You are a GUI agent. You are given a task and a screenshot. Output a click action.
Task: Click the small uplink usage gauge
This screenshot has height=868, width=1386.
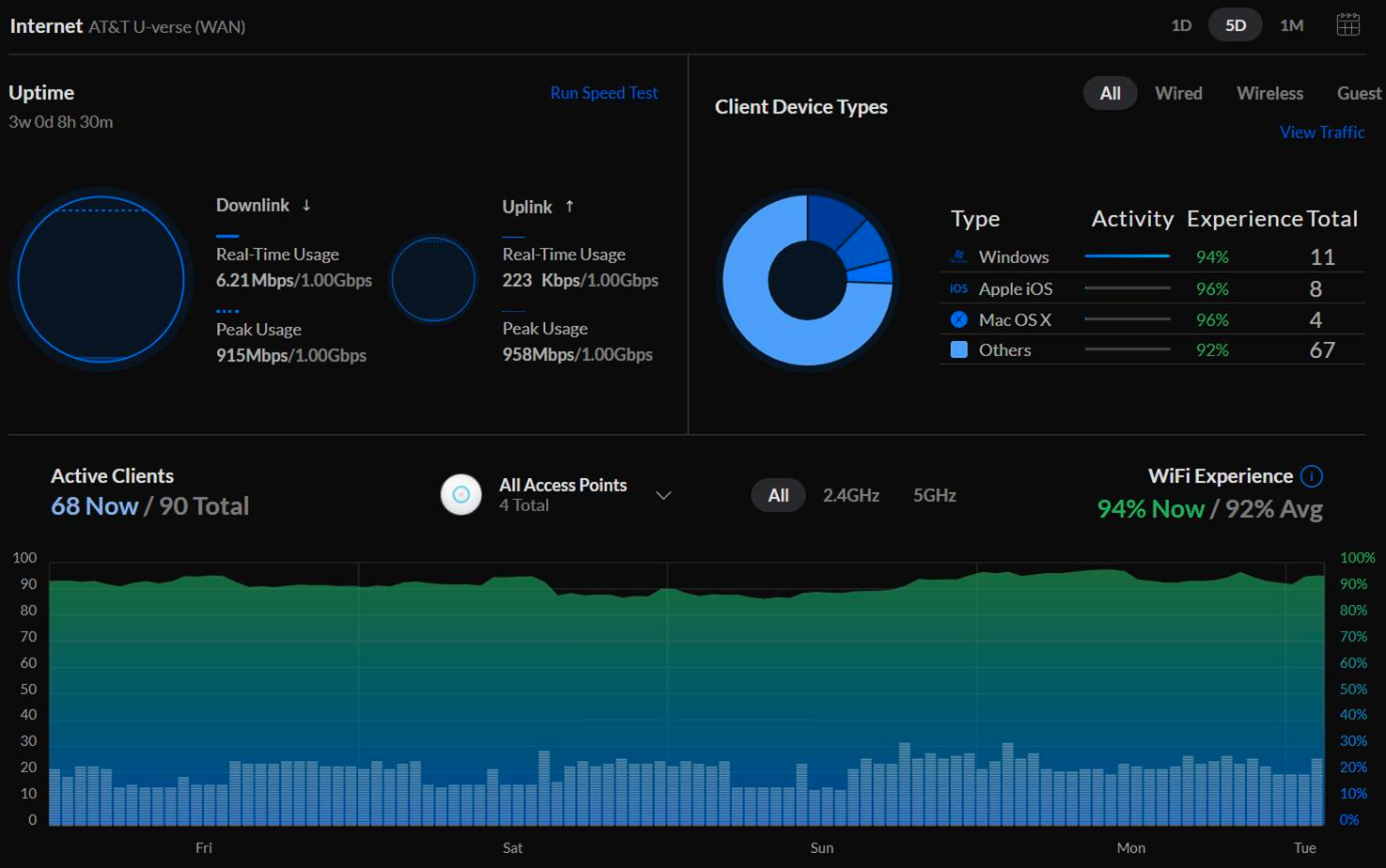coord(433,279)
